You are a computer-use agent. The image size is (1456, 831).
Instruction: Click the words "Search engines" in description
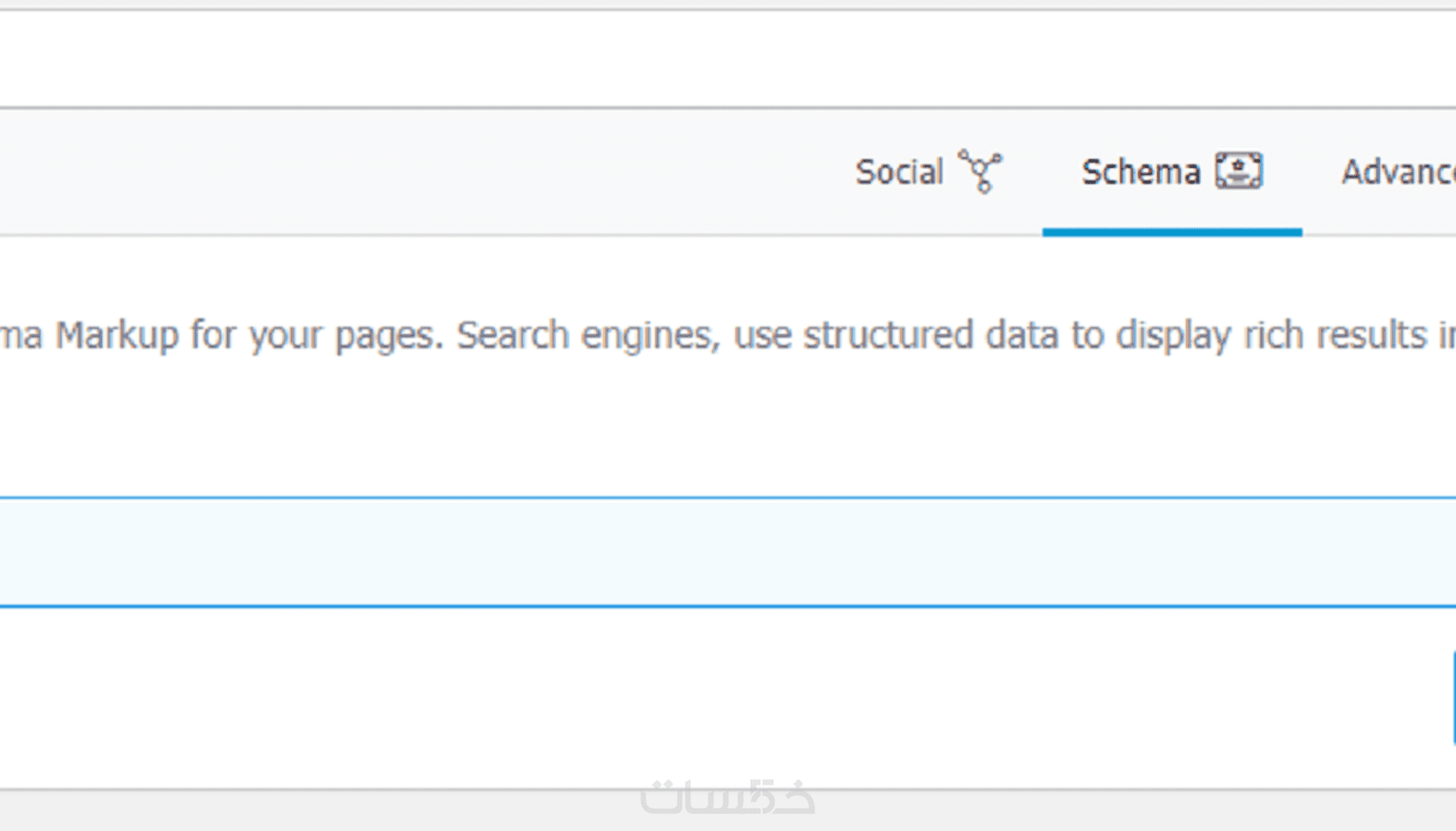tap(583, 335)
